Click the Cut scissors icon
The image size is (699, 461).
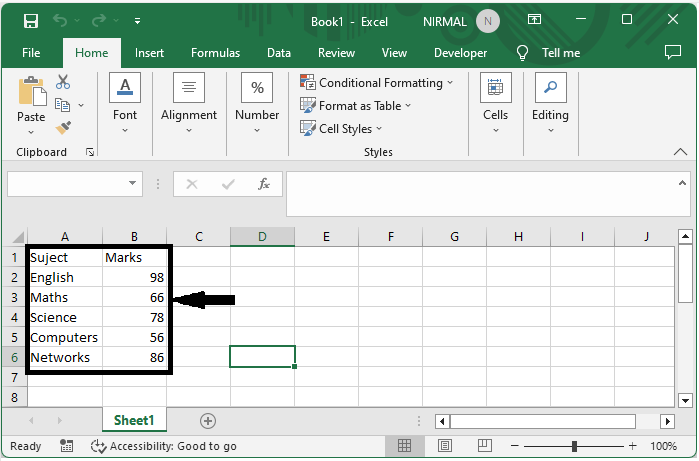[63, 82]
